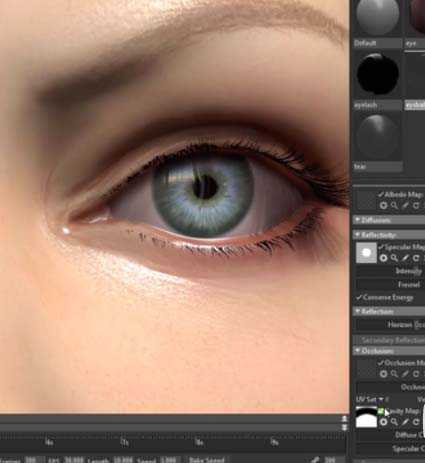Click the Cavity Map load-texture circle icon
Viewport: 425px width, 463px height.
[383, 422]
